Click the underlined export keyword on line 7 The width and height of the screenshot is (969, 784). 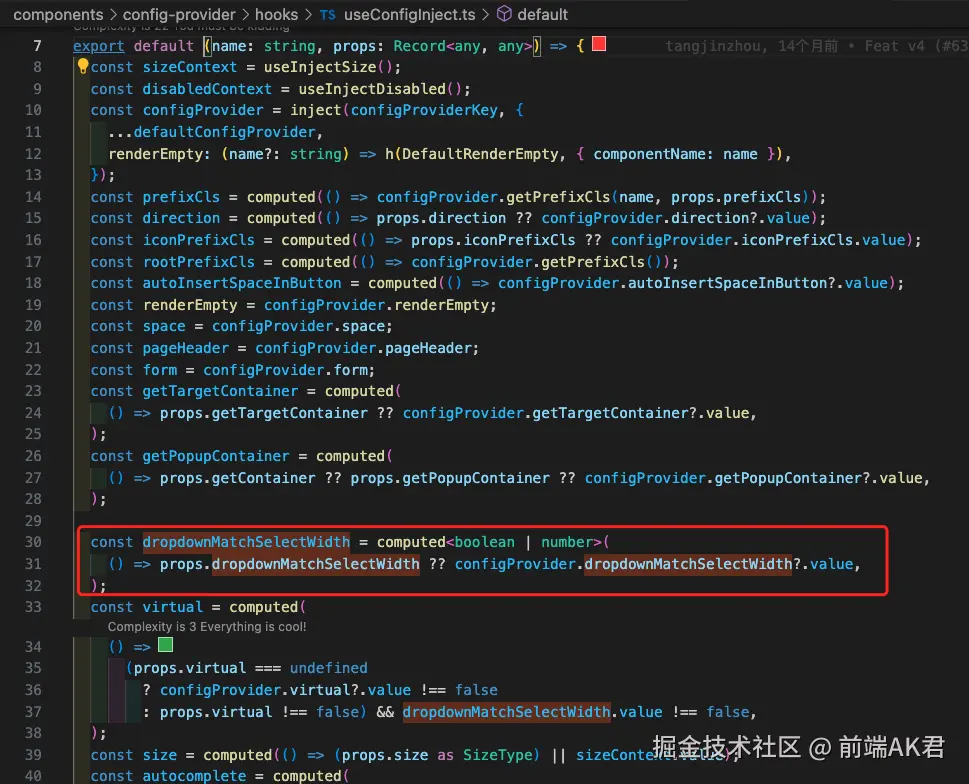pyautogui.click(x=98, y=46)
